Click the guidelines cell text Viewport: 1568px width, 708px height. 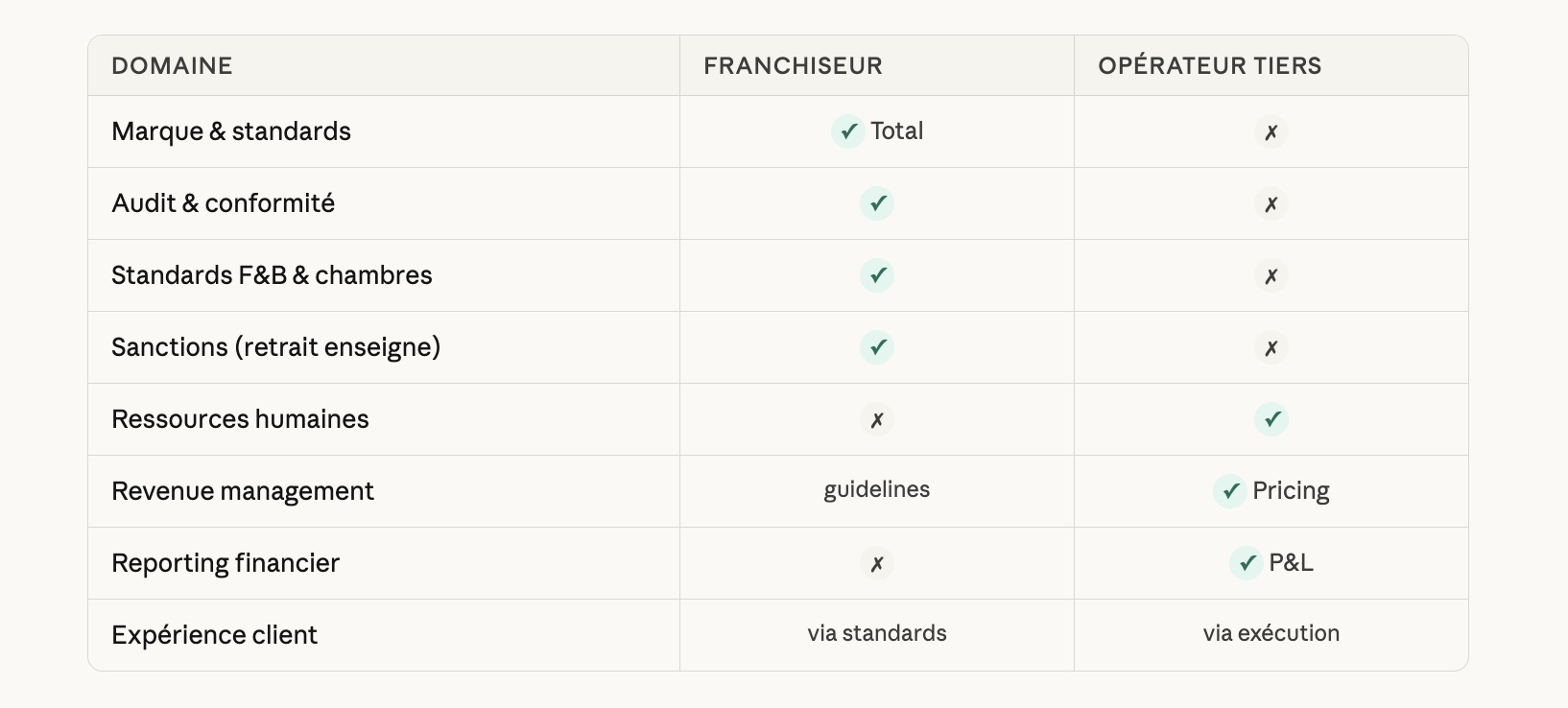[877, 489]
